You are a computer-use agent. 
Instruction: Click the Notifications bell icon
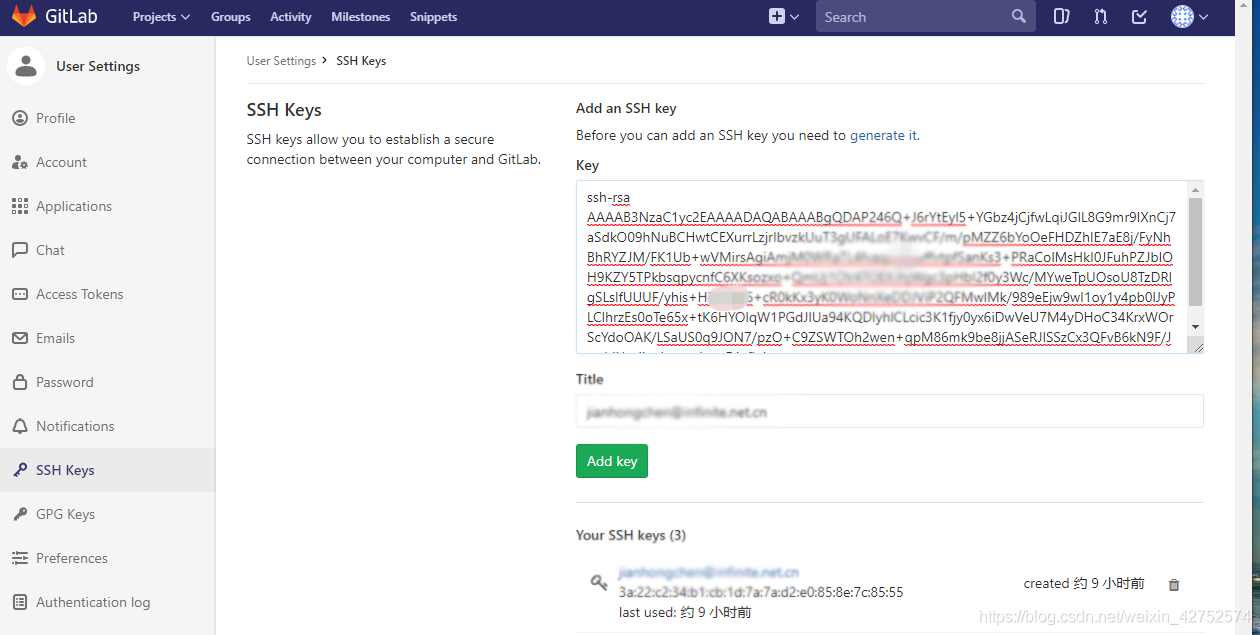pos(20,426)
